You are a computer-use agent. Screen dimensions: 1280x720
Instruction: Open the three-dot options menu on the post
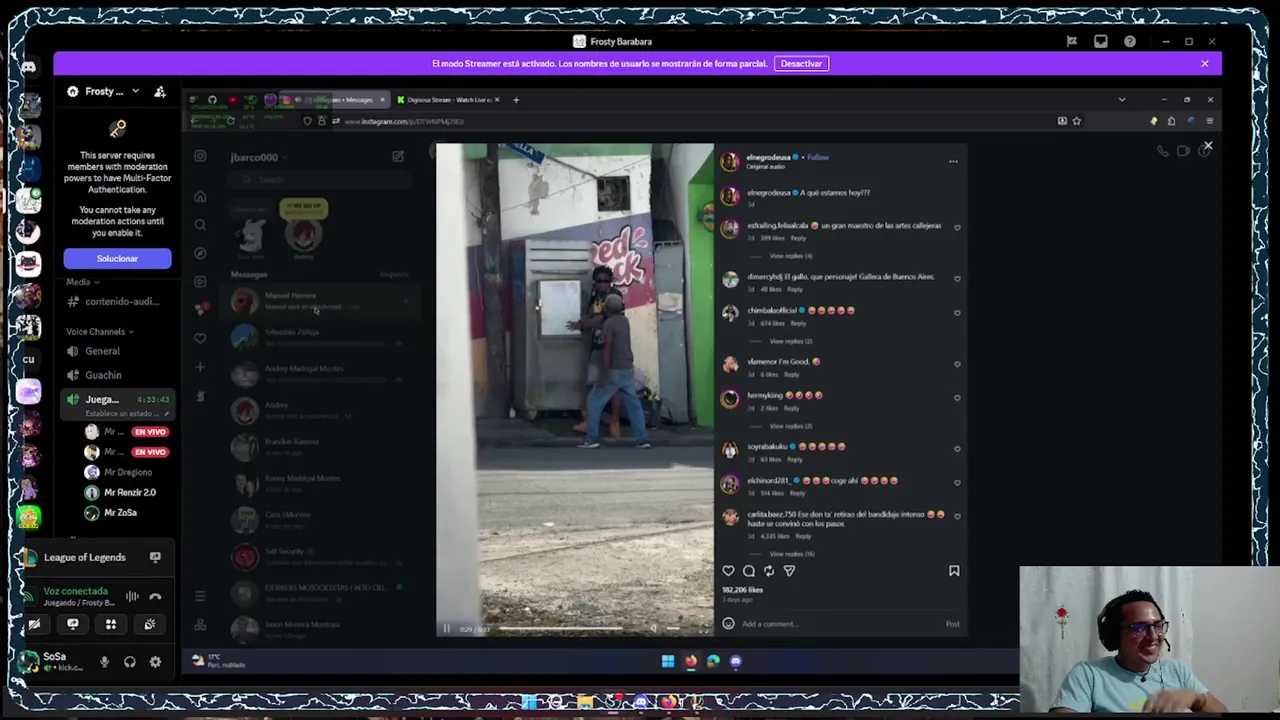(x=953, y=160)
